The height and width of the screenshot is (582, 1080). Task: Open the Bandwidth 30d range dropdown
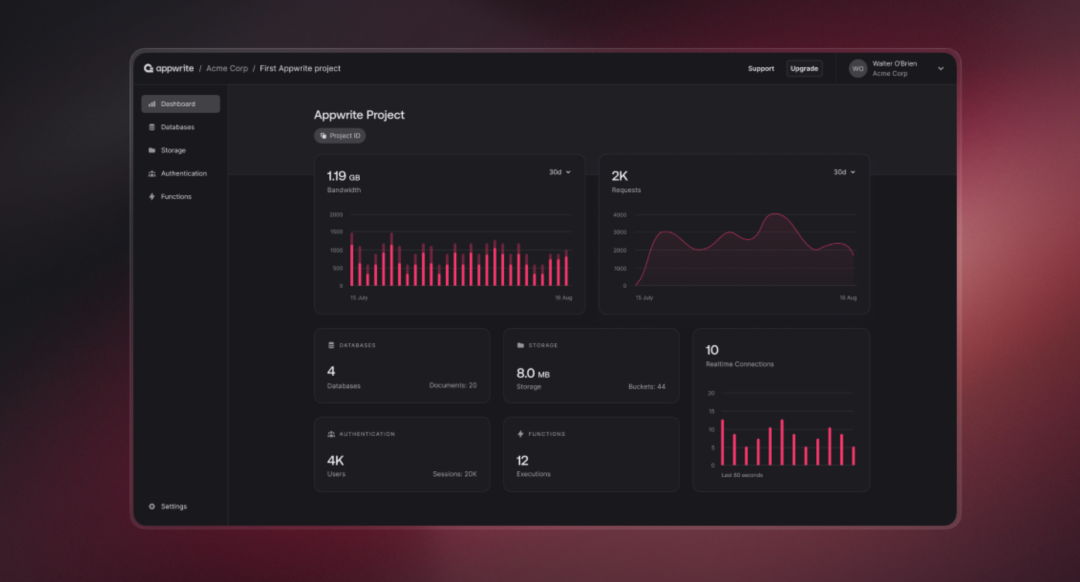559,172
